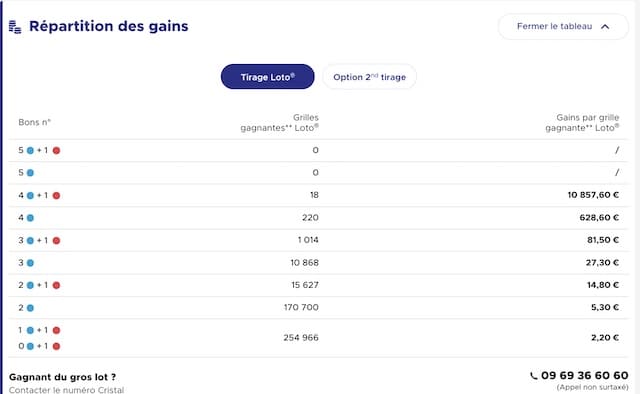Click the blue ball in the 0+1 row
The height and width of the screenshot is (394, 640).
30,346
